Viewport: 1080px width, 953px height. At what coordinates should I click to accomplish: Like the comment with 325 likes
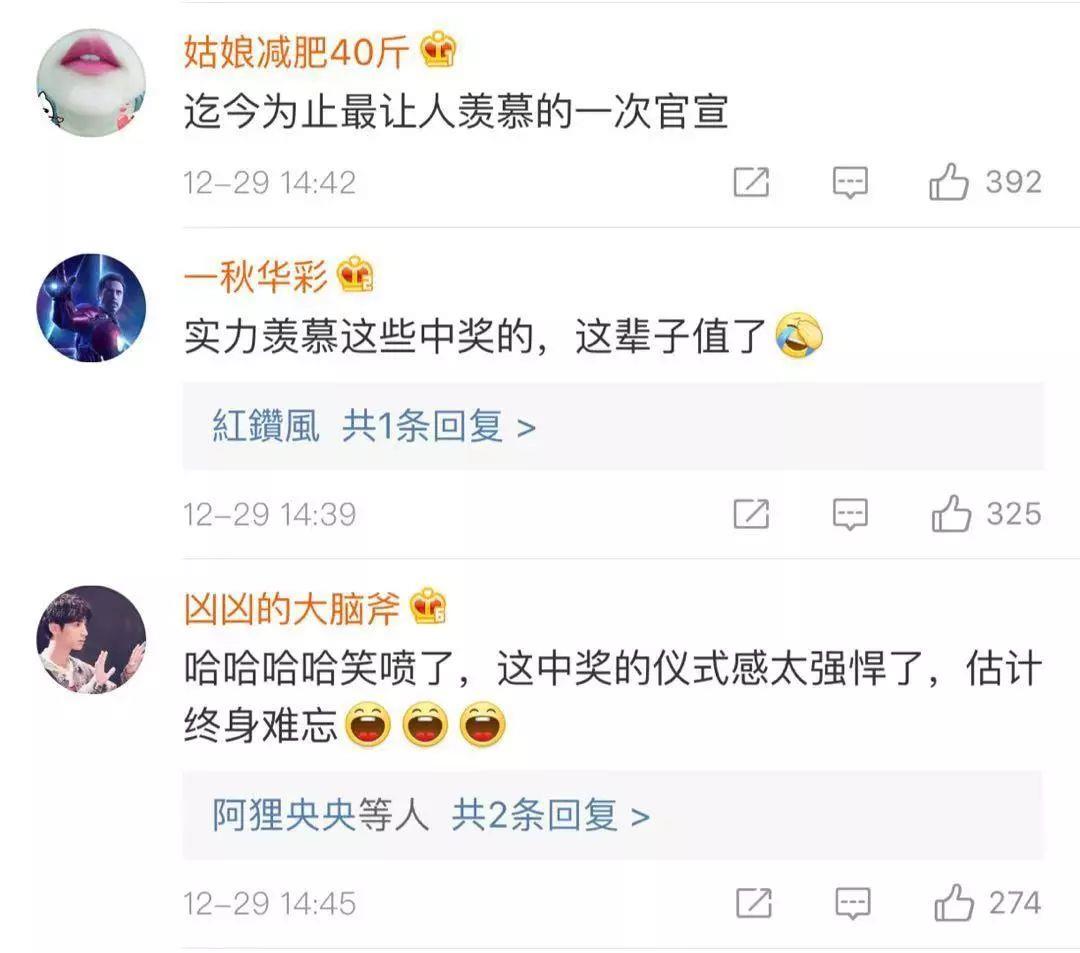point(951,514)
